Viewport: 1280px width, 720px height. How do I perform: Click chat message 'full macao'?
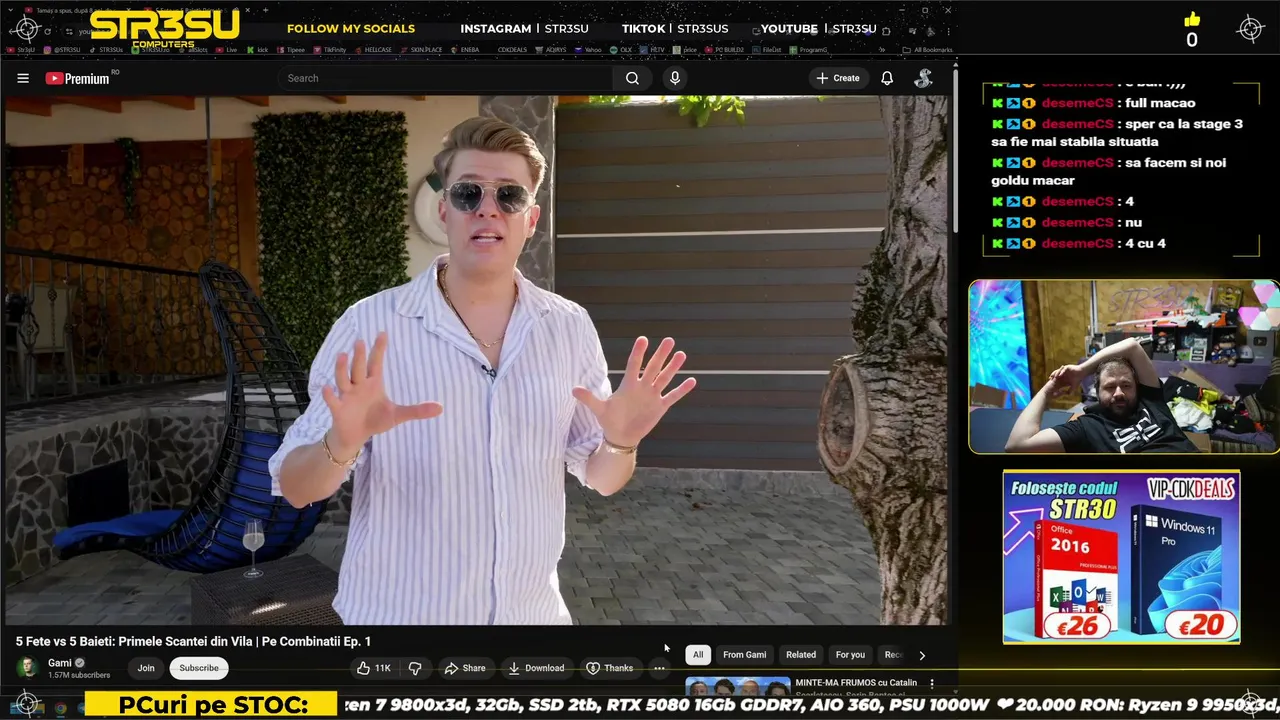(x=1160, y=103)
